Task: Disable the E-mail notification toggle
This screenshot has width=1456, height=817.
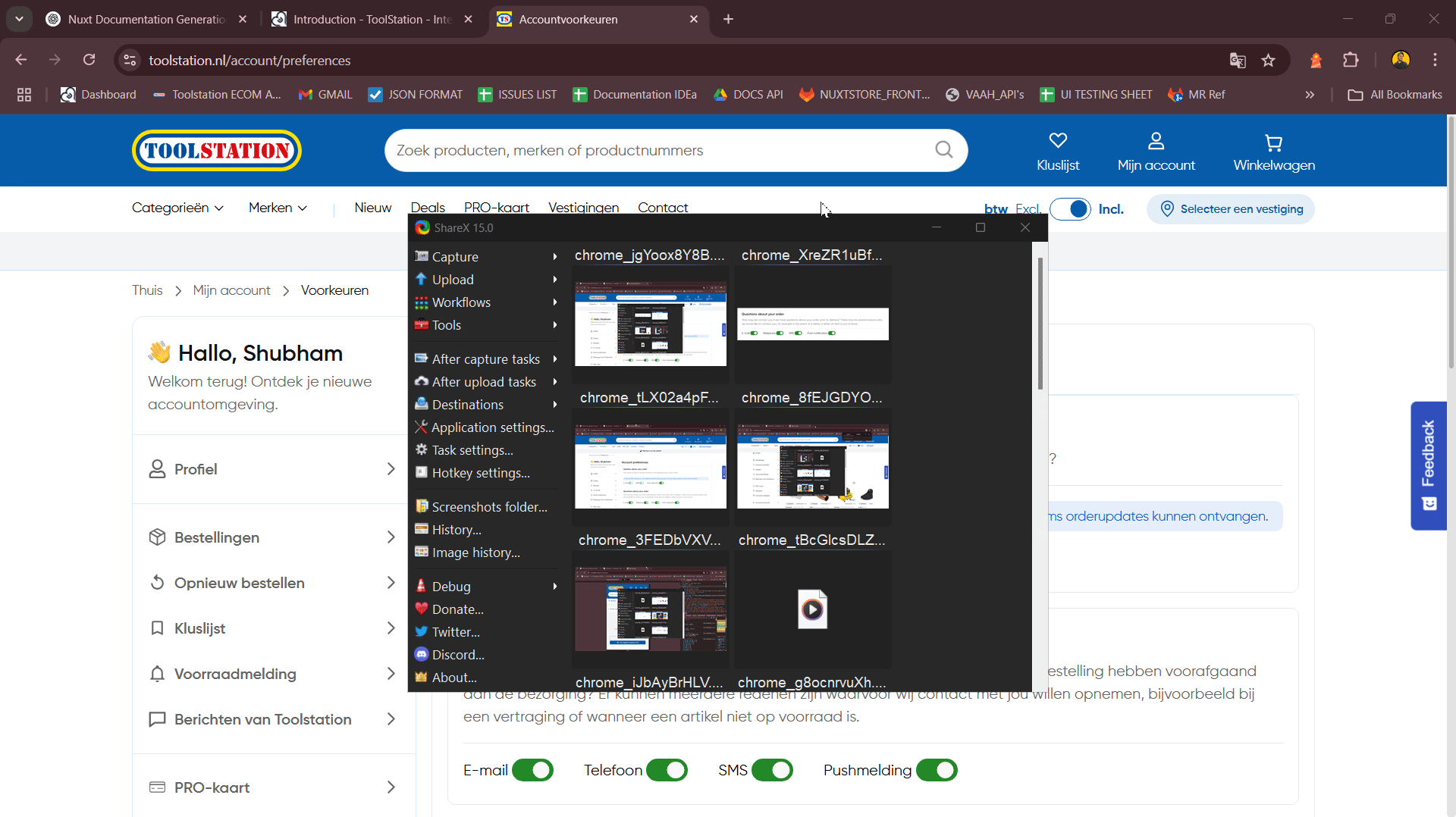Action: pyautogui.click(x=532, y=770)
